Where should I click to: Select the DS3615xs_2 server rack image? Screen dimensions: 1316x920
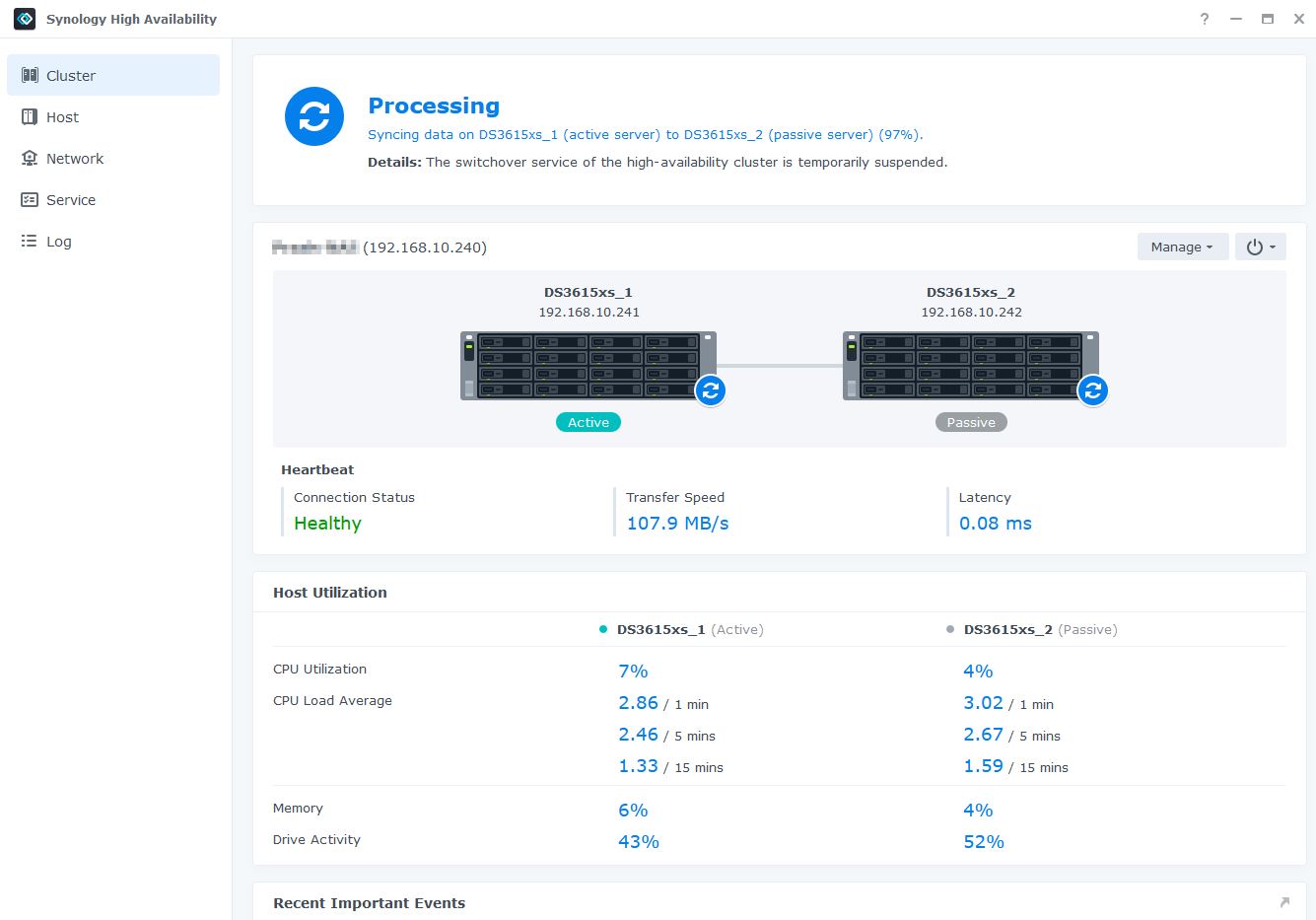point(971,365)
